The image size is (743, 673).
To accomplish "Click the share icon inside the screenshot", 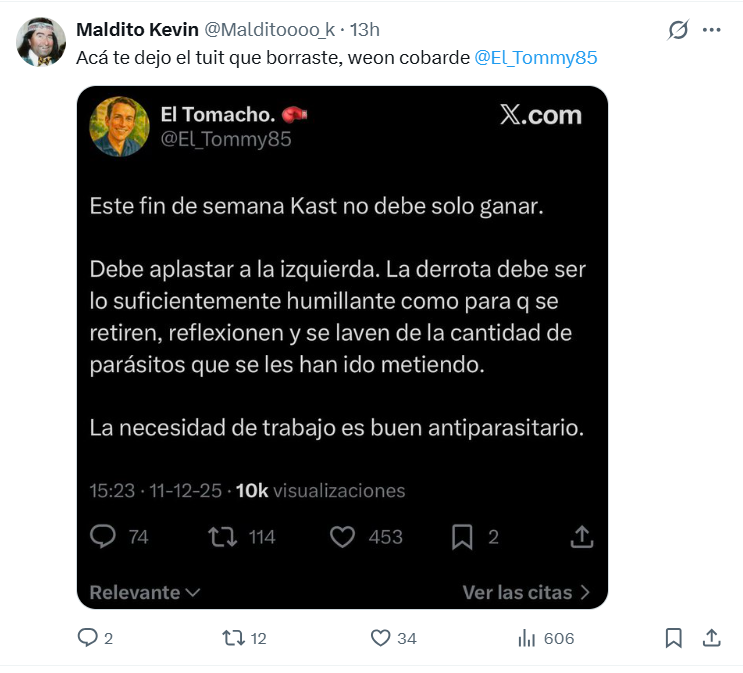I will pos(581,537).
